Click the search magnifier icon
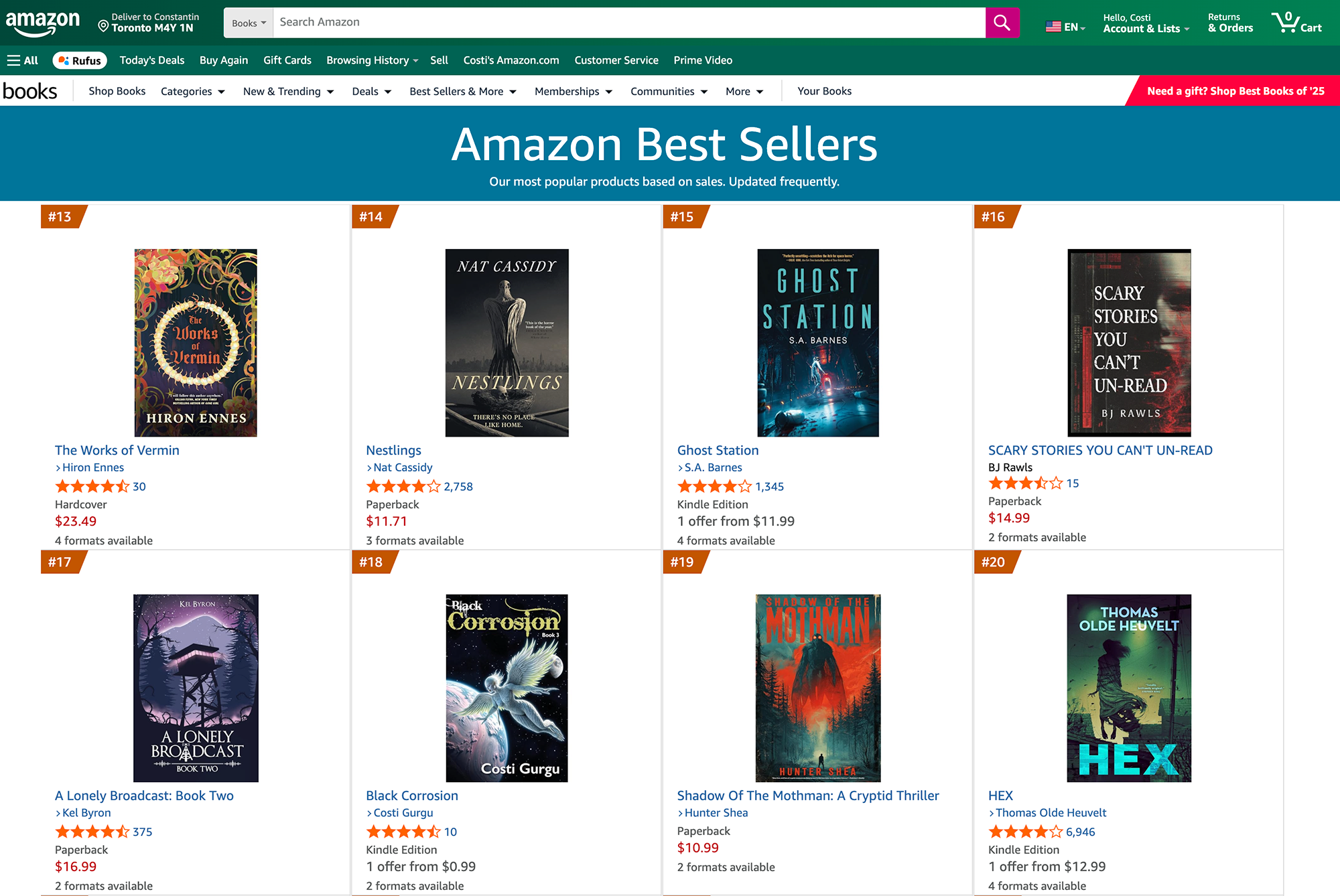Viewport: 1340px width, 896px height. coord(1002,22)
